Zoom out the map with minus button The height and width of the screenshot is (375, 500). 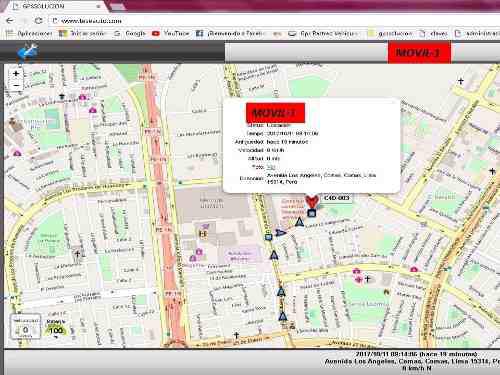pyautogui.click(x=16, y=85)
